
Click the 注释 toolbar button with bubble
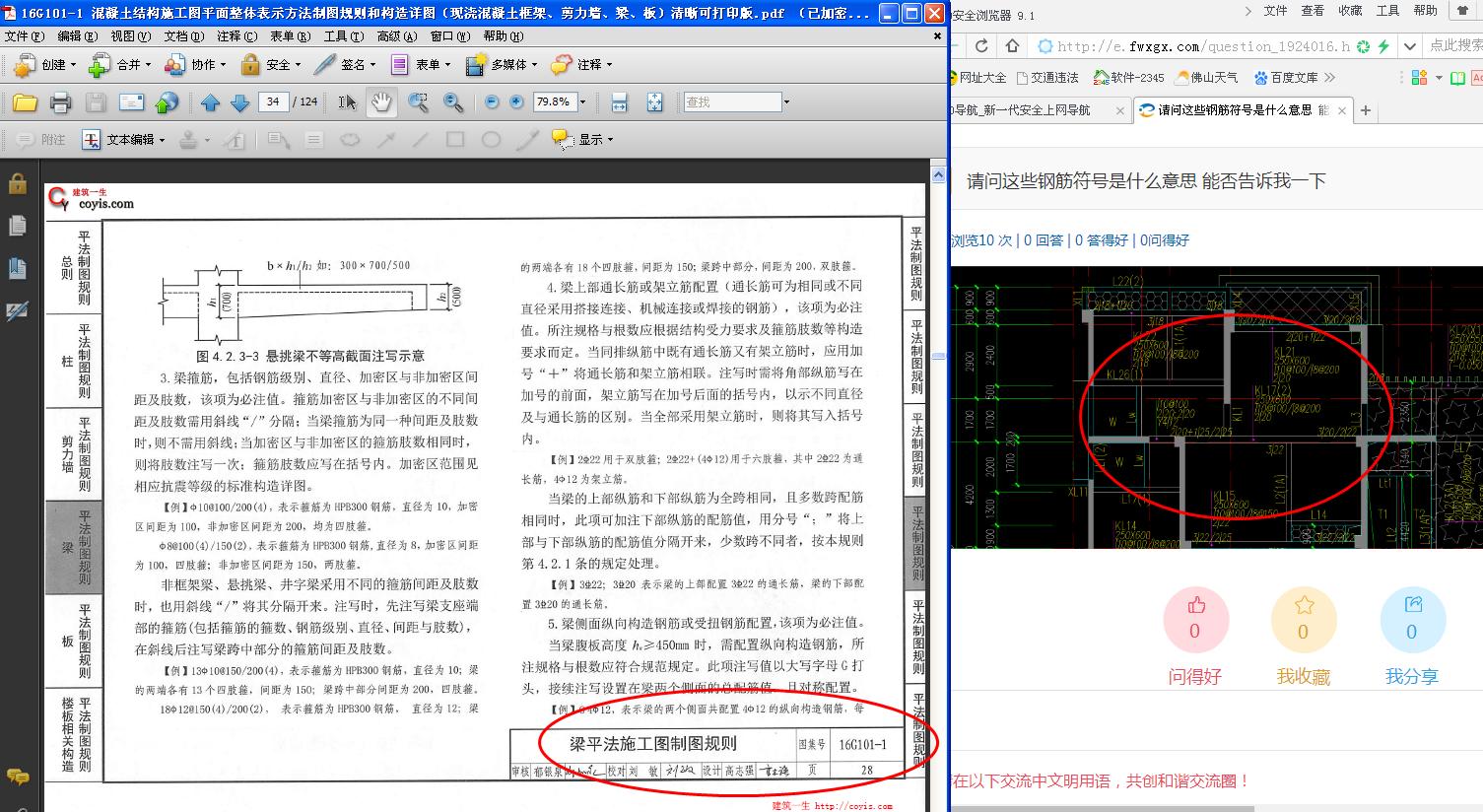pos(581,65)
